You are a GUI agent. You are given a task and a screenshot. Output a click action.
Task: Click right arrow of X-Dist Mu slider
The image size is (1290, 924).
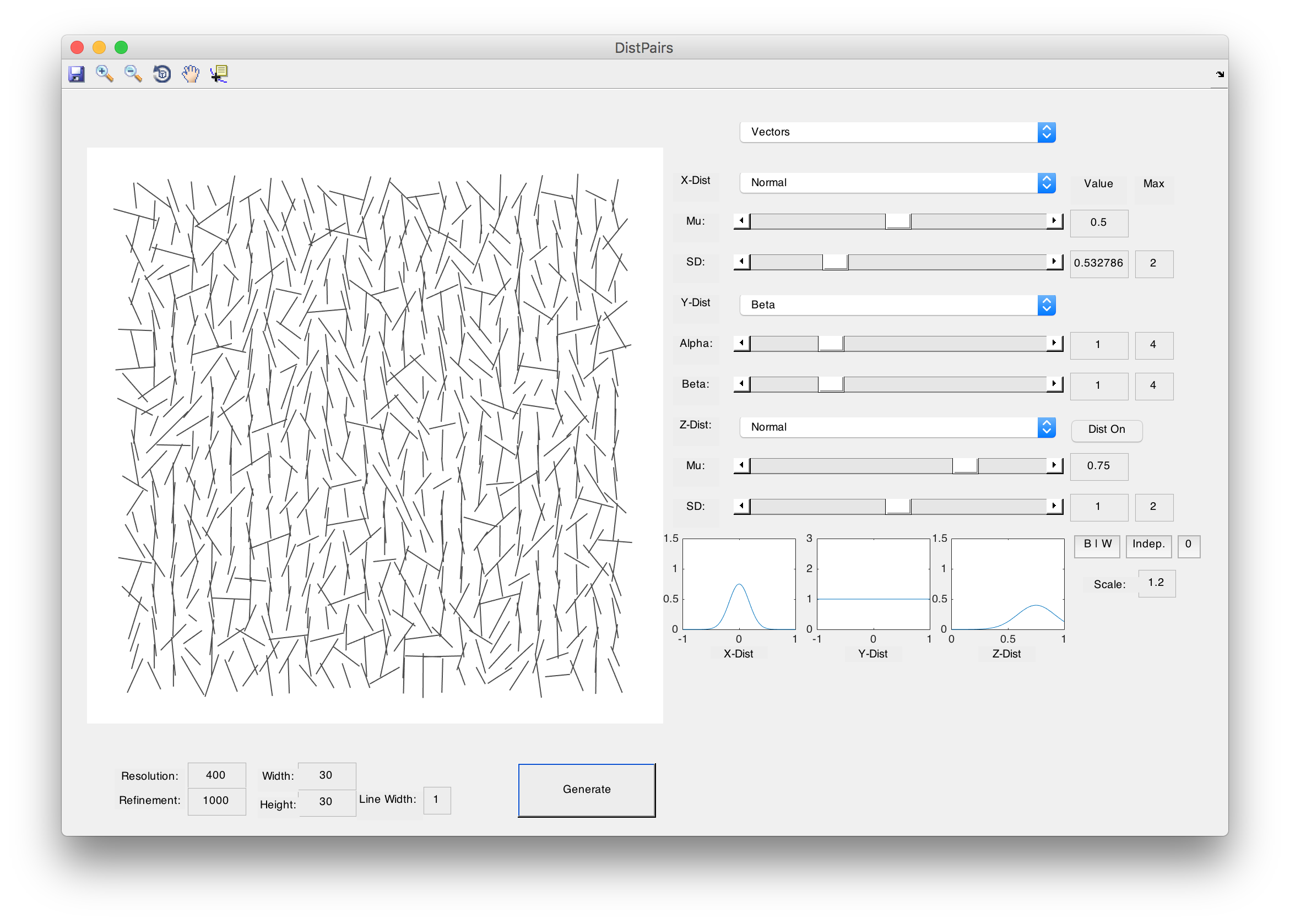click(x=1054, y=221)
